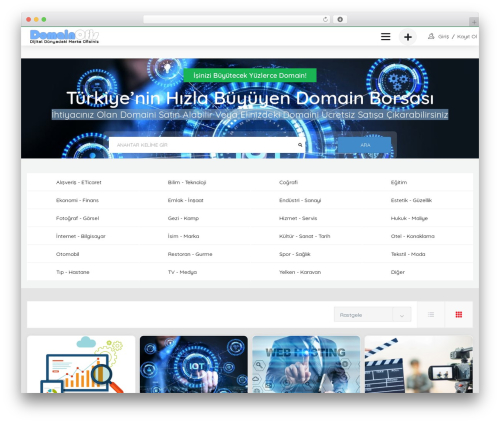This screenshot has width=500, height=423.
Task: Open Spor - Sağlık category
Action: point(295,254)
